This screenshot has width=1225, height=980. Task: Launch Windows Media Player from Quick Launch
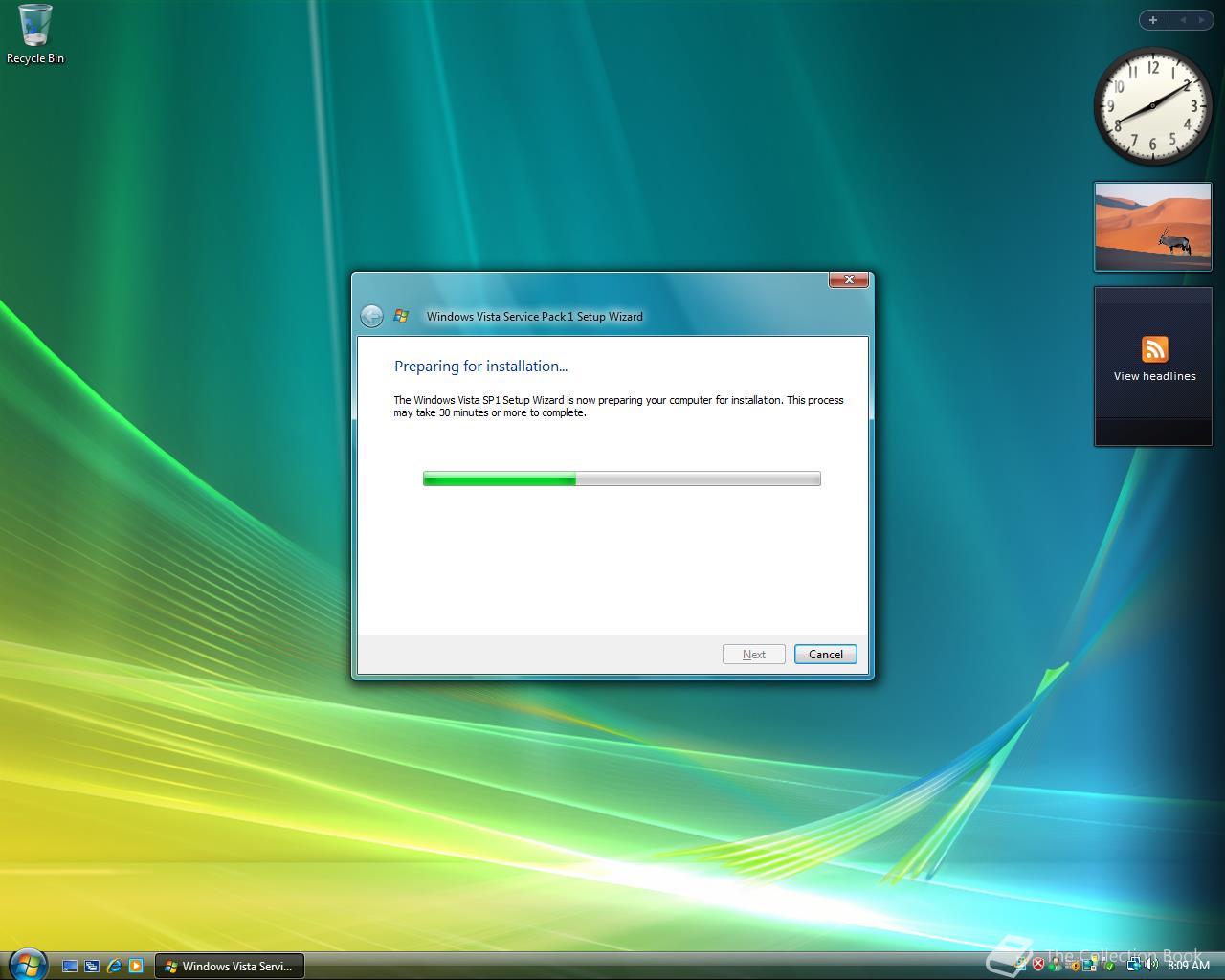[x=136, y=966]
